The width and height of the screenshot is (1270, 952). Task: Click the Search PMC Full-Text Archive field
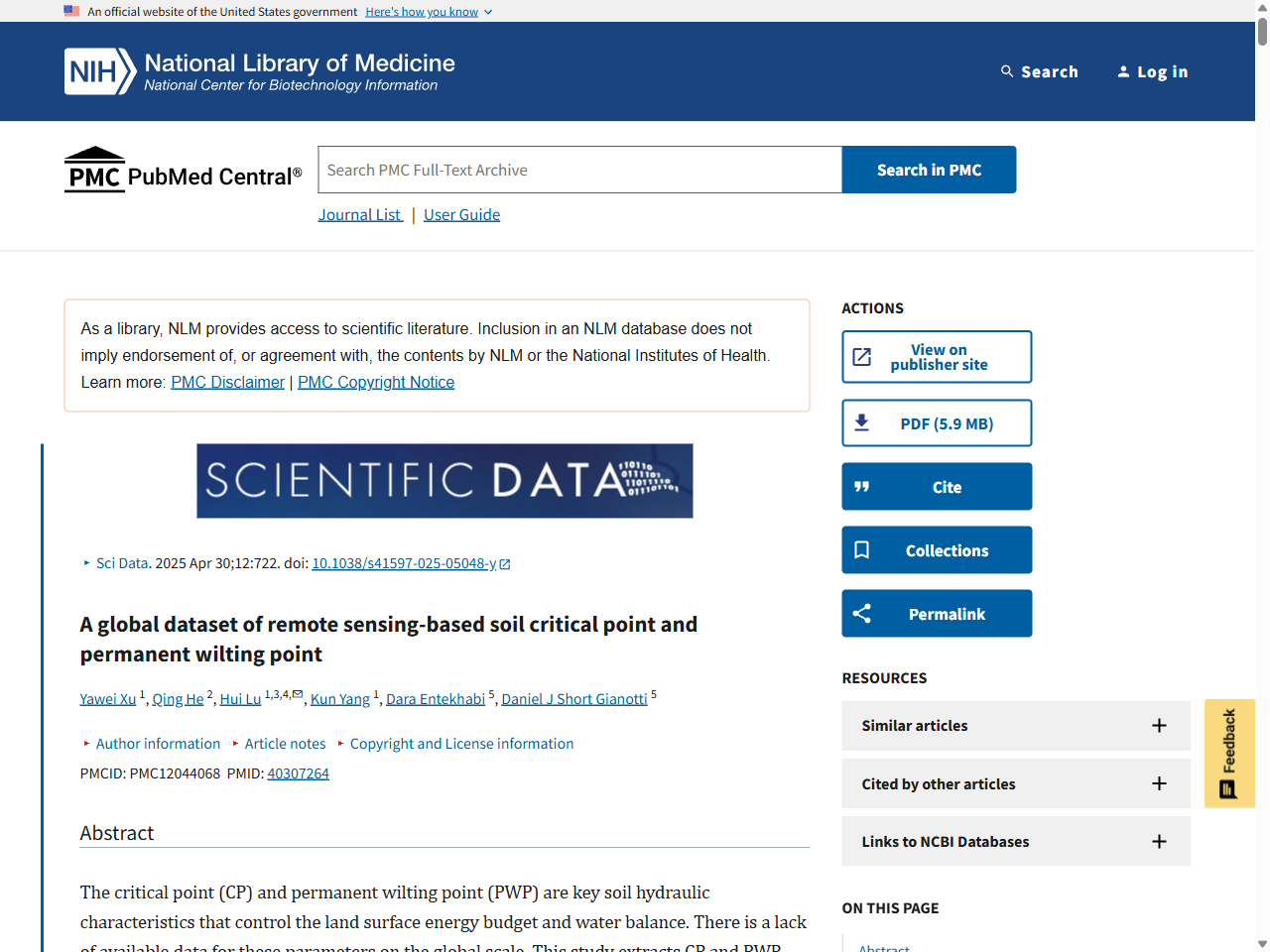(x=579, y=170)
